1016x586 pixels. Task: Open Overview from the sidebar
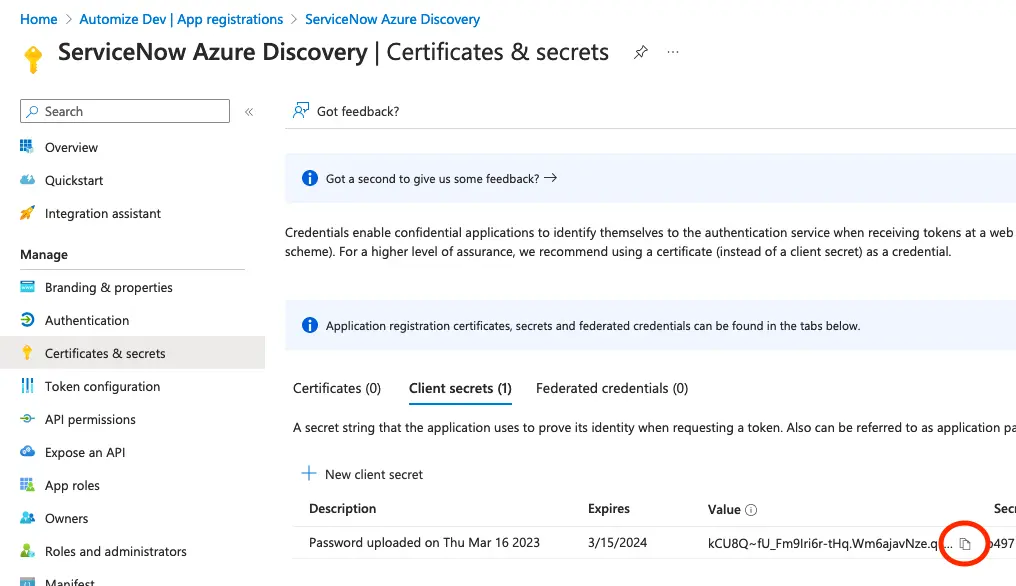click(x=71, y=147)
